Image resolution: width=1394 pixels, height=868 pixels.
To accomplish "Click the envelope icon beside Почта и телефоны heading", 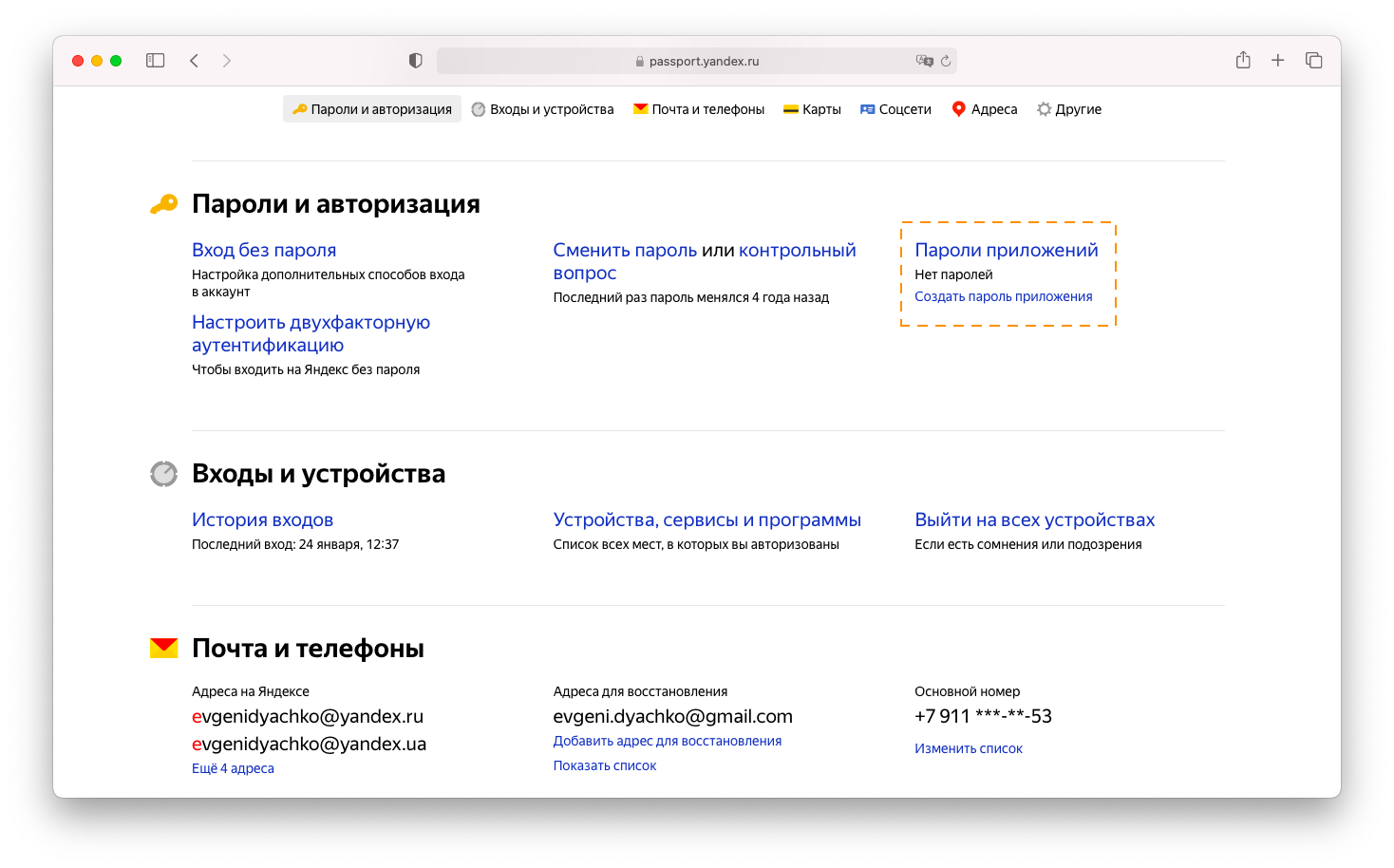I will [x=163, y=648].
